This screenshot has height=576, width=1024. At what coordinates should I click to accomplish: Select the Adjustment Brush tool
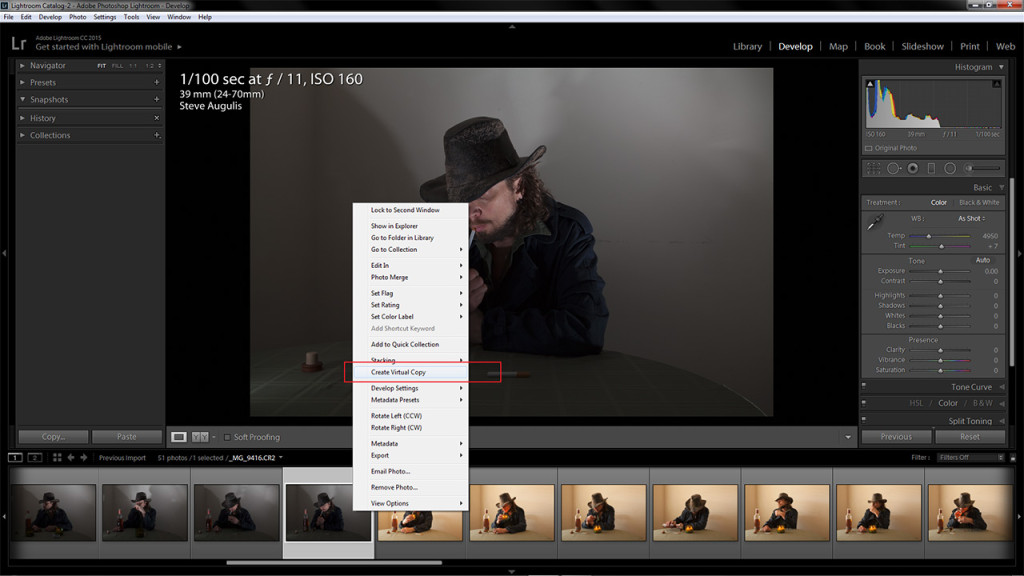coord(970,167)
